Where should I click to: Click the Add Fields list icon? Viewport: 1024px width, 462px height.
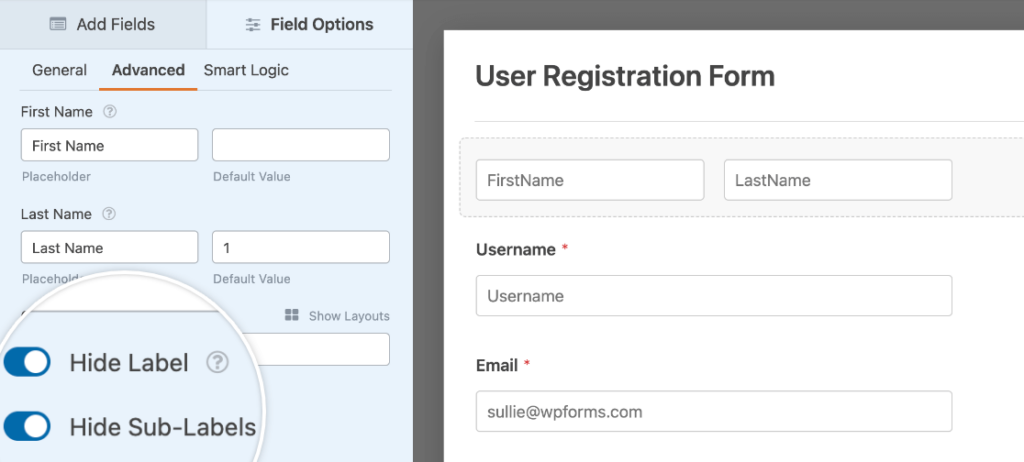pos(57,24)
